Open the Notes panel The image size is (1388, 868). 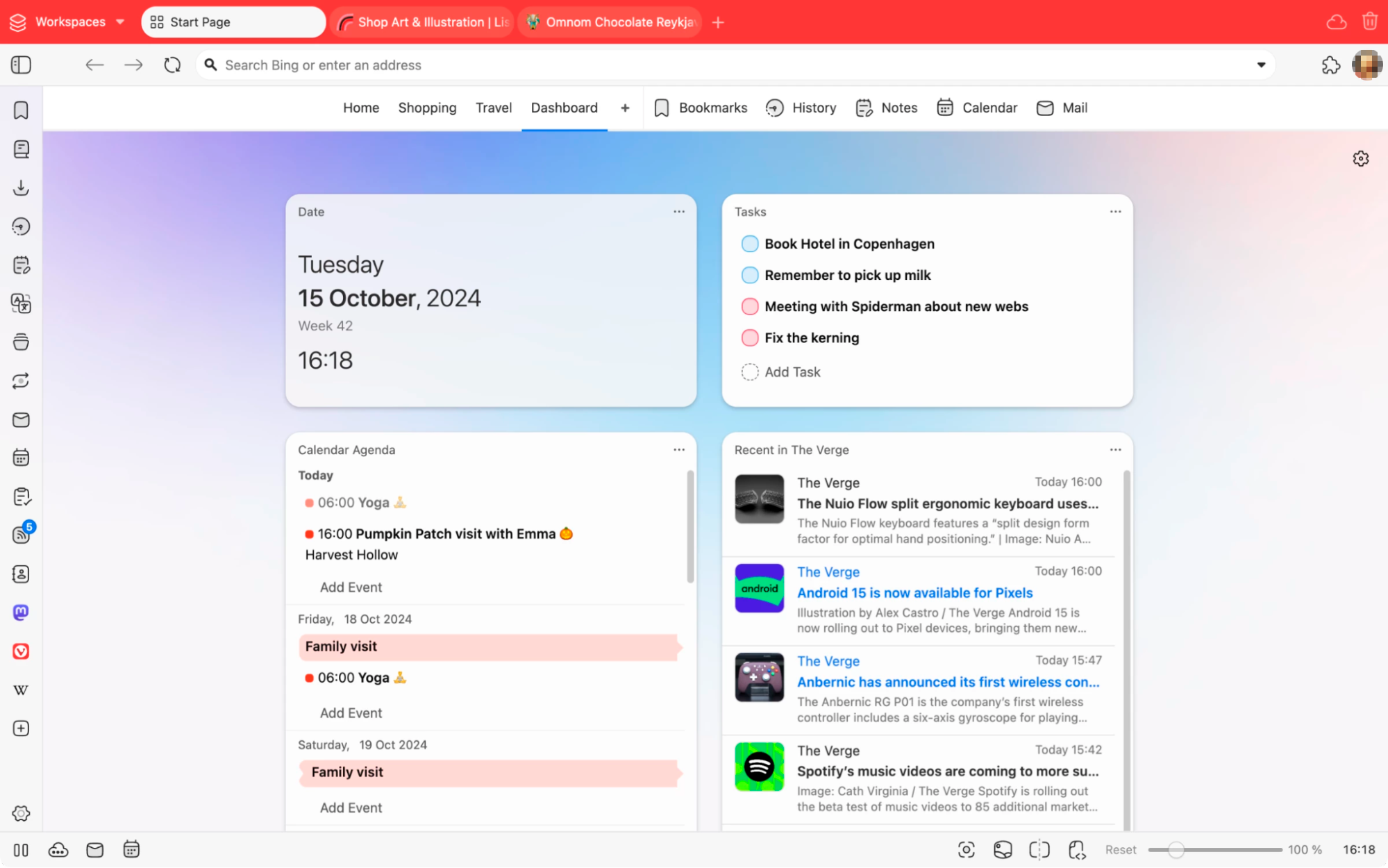coord(897,107)
